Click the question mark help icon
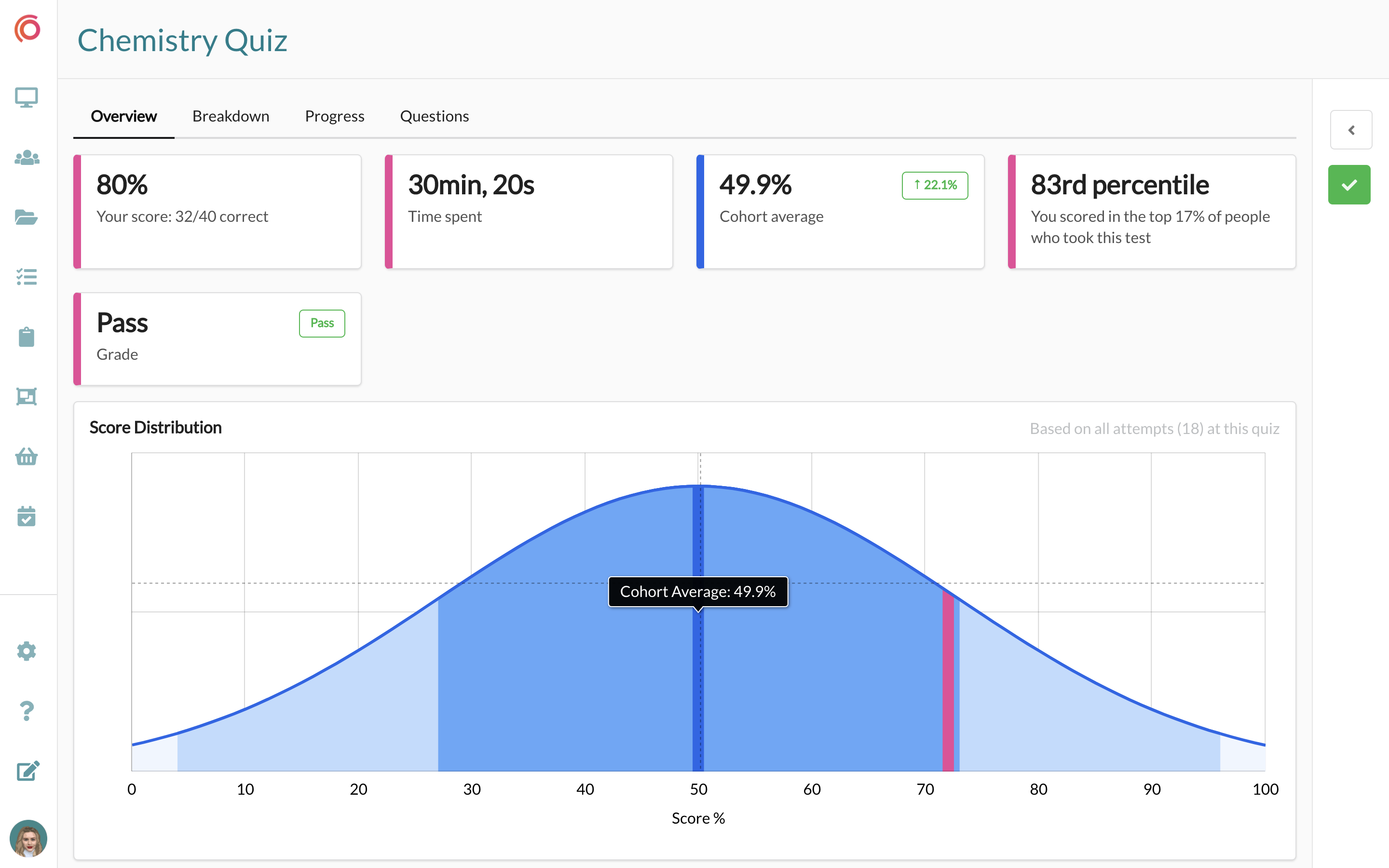 coord(27,711)
